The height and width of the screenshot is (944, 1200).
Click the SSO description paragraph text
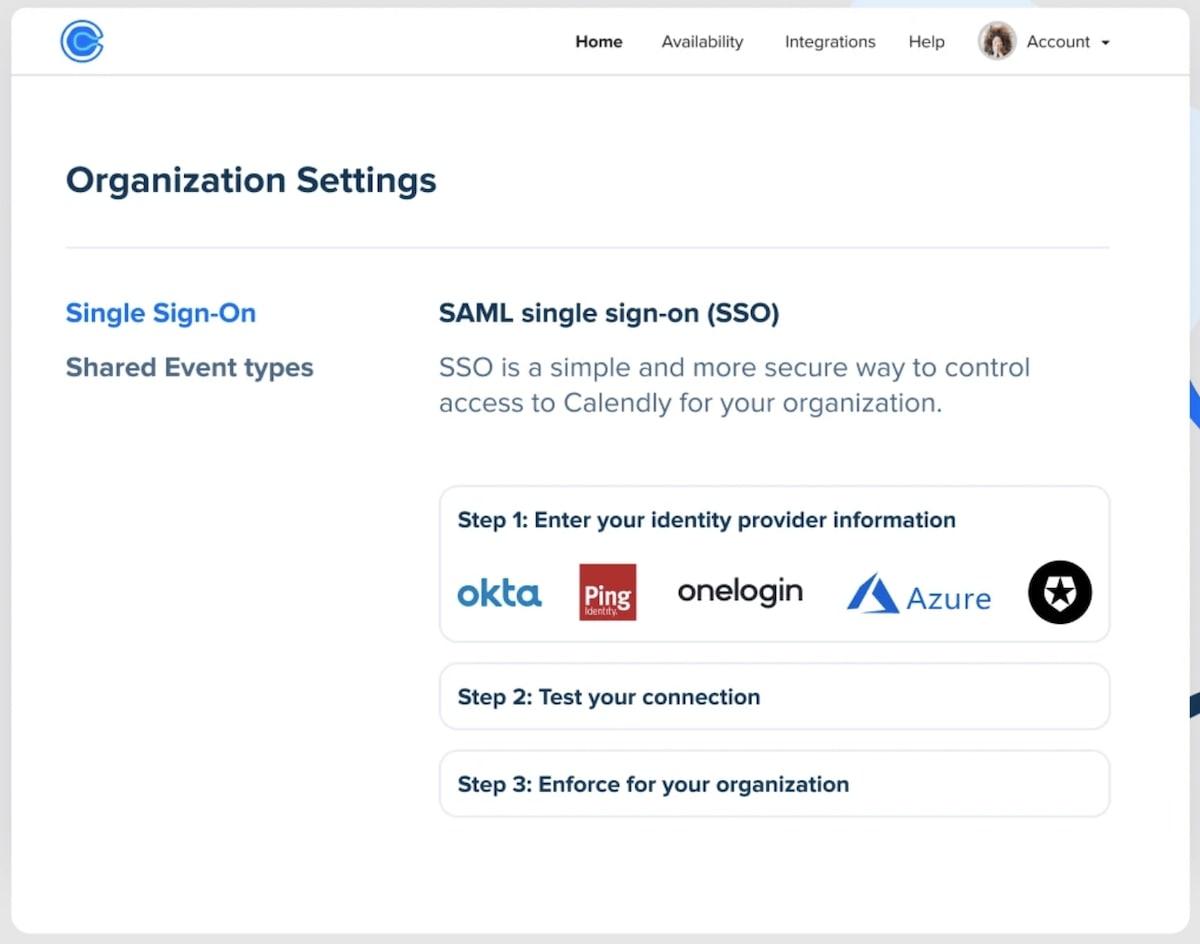[x=734, y=385]
